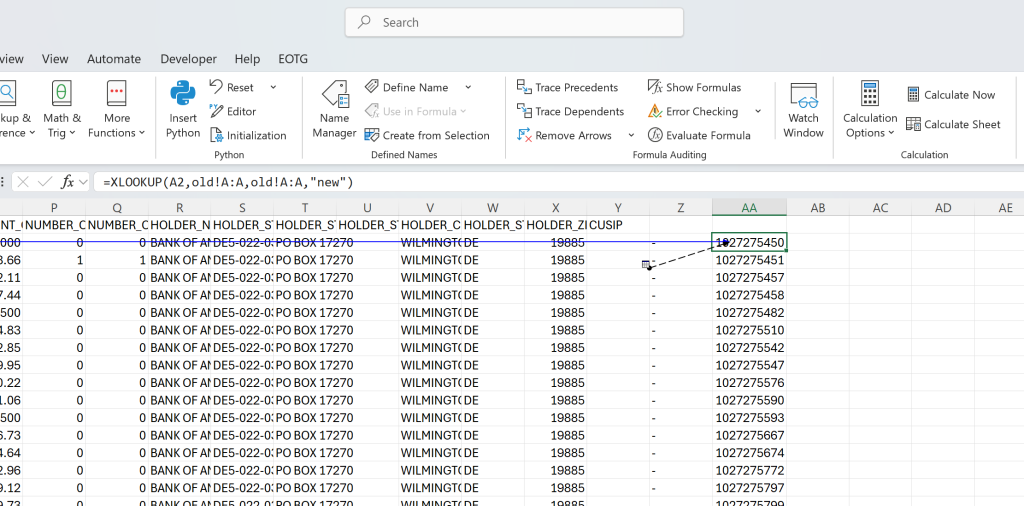Click the Insert Function fx icon
Viewport: 1024px width, 506px height.
pos(67,182)
